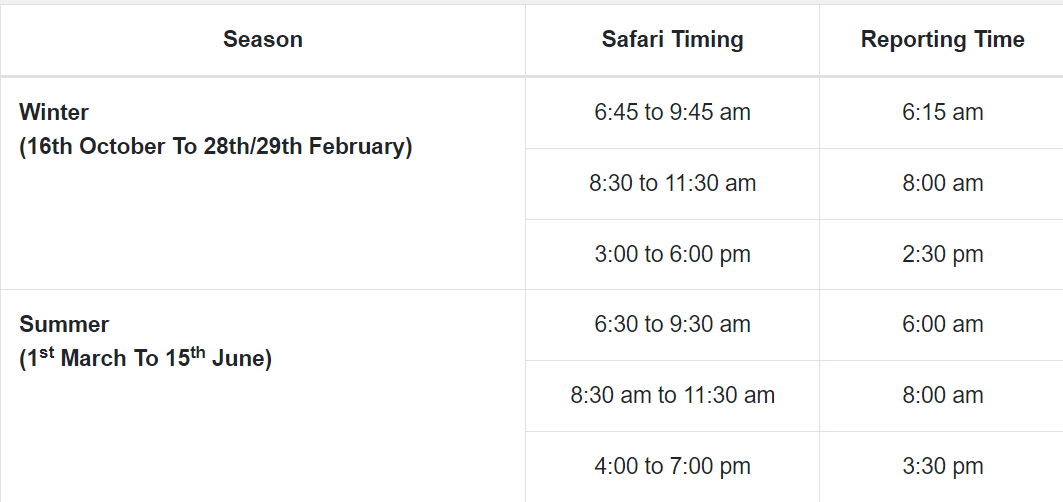Click the Safari Timing column header

(x=672, y=39)
